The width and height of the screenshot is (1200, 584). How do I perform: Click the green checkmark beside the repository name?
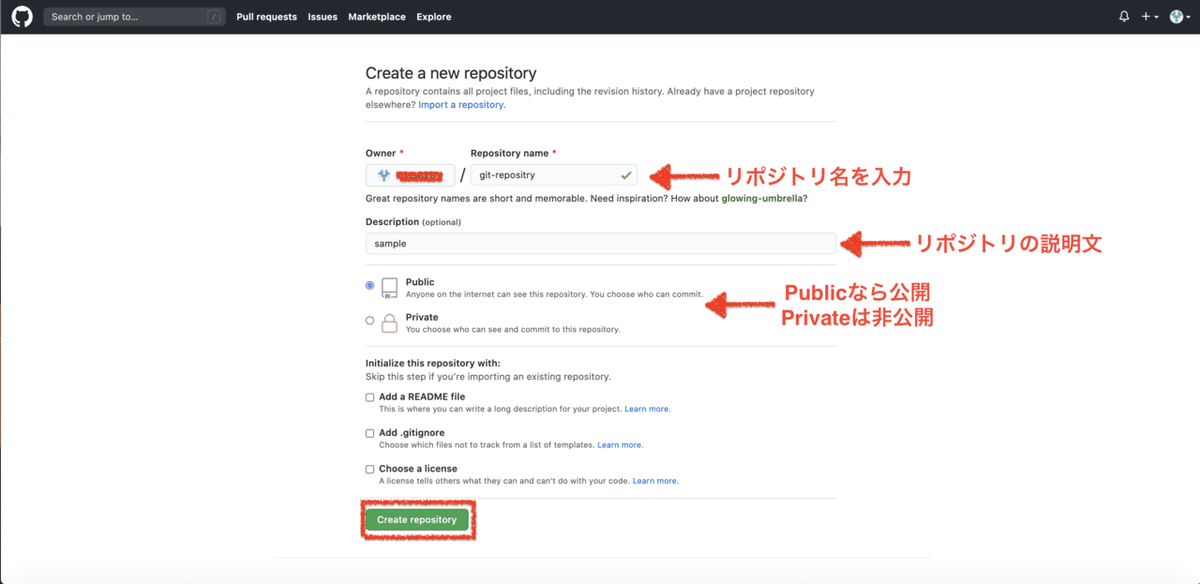(624, 174)
